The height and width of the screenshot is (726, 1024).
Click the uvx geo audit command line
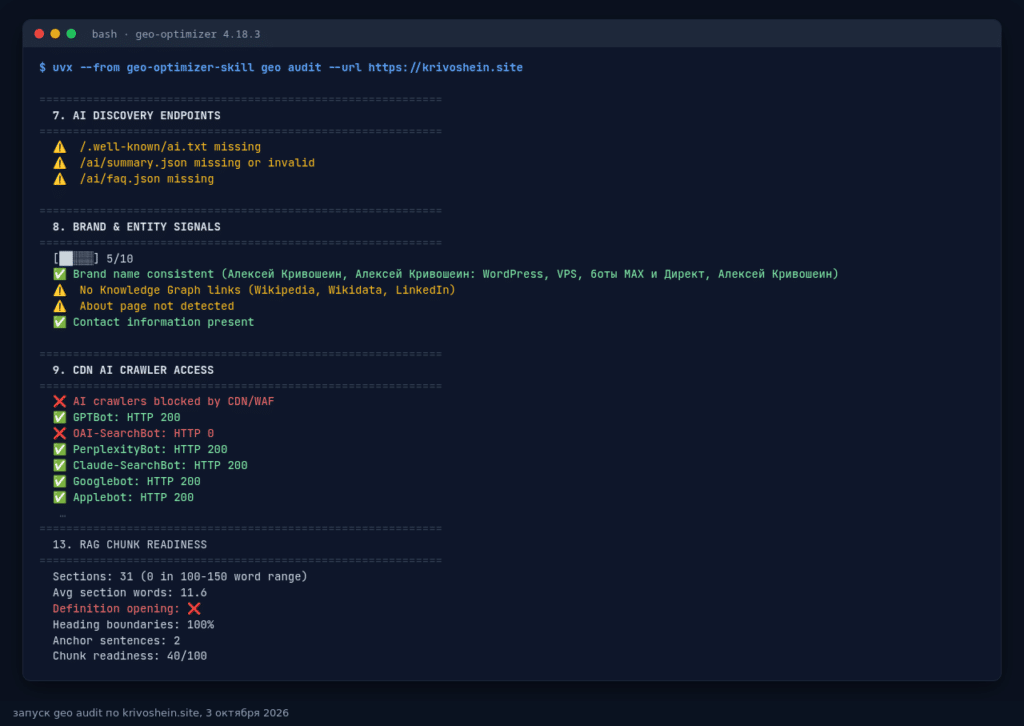(281, 67)
